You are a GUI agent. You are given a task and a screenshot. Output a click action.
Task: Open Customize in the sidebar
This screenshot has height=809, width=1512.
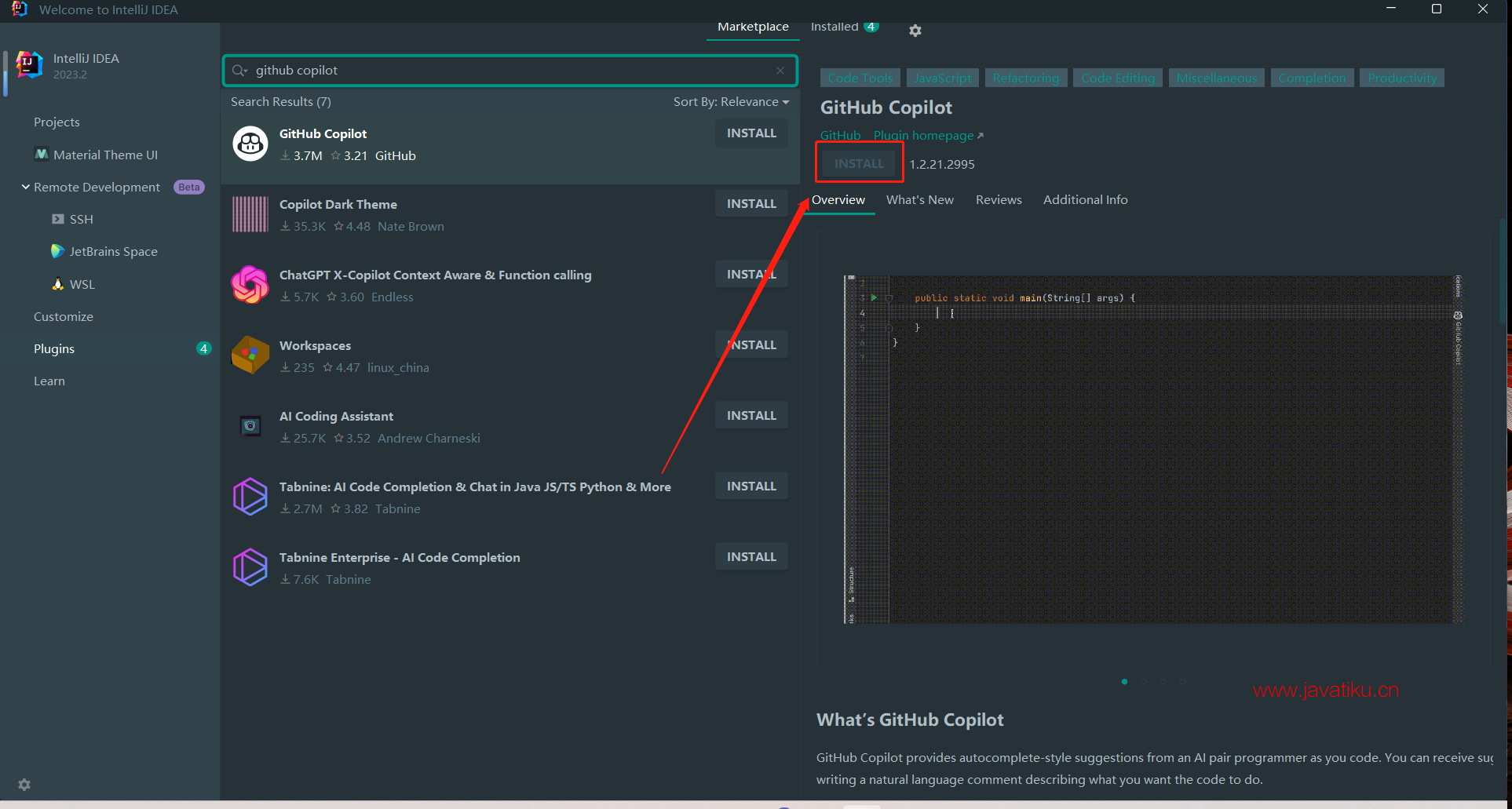click(x=64, y=317)
